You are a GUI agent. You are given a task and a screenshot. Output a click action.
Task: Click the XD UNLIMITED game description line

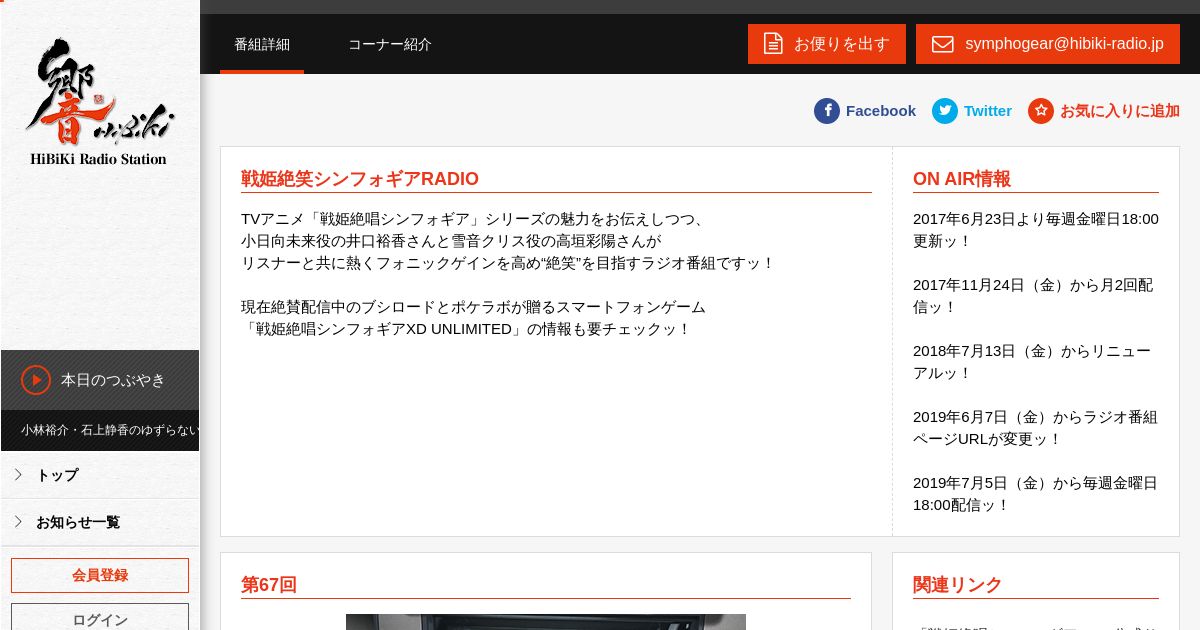pos(466,329)
